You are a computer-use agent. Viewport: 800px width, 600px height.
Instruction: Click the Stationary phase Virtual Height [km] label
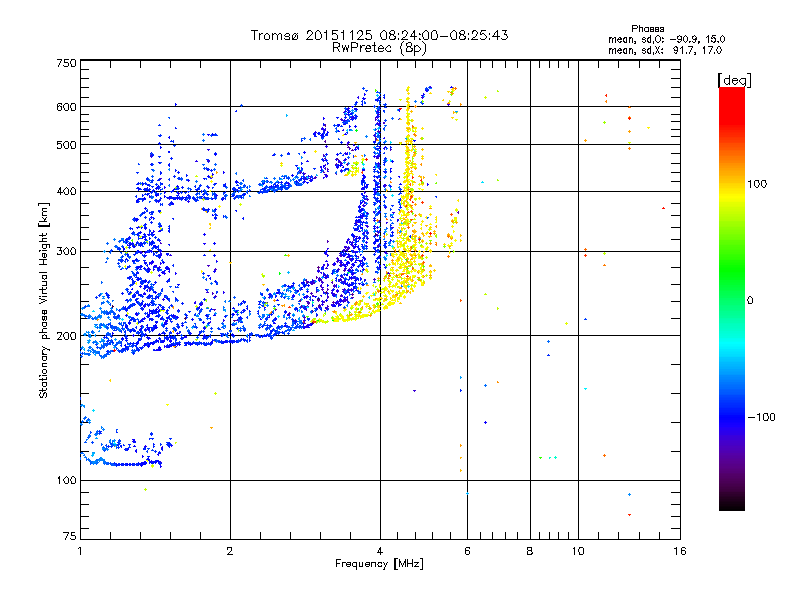click(44, 301)
